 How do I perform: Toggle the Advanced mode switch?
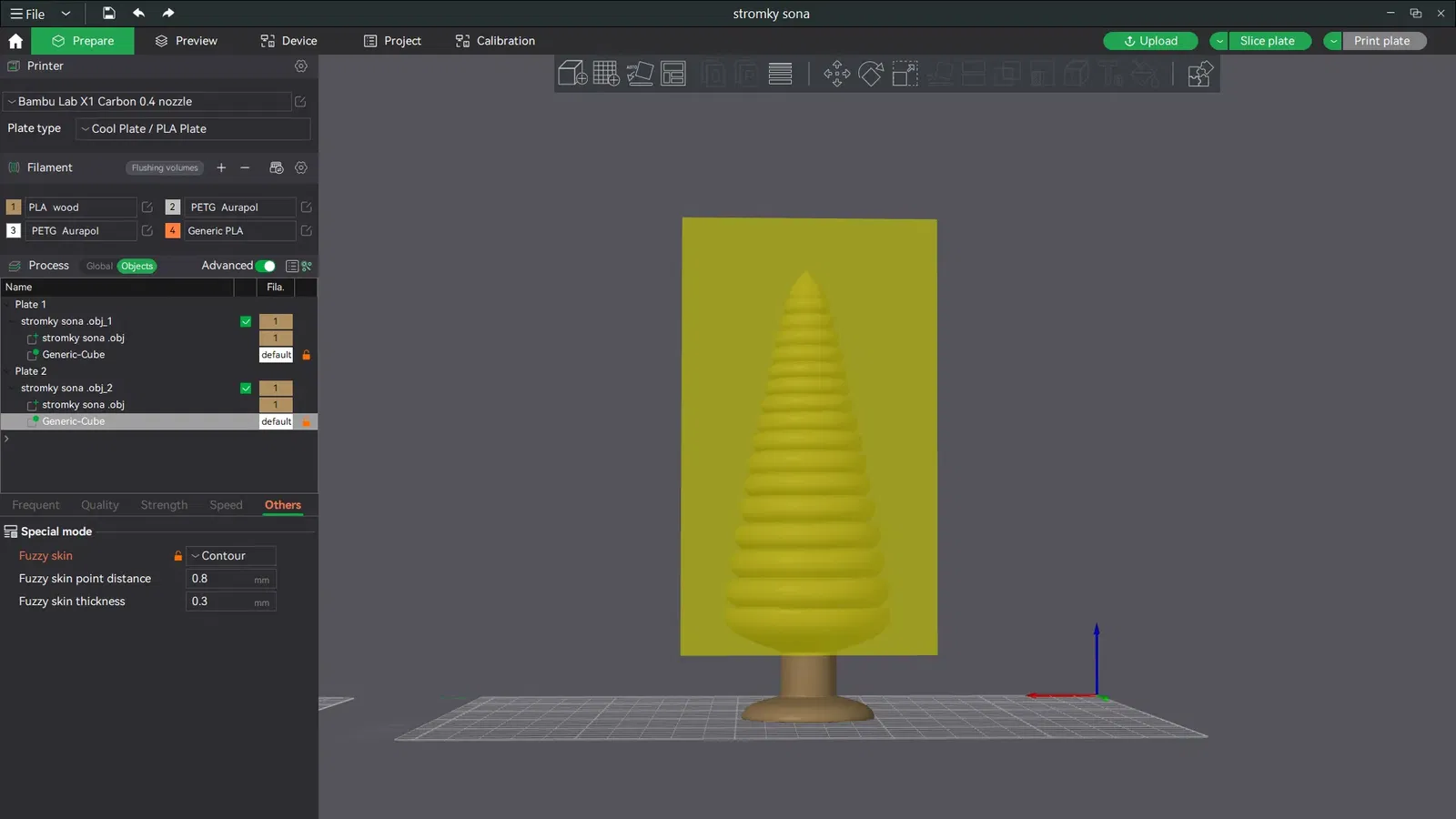click(266, 266)
